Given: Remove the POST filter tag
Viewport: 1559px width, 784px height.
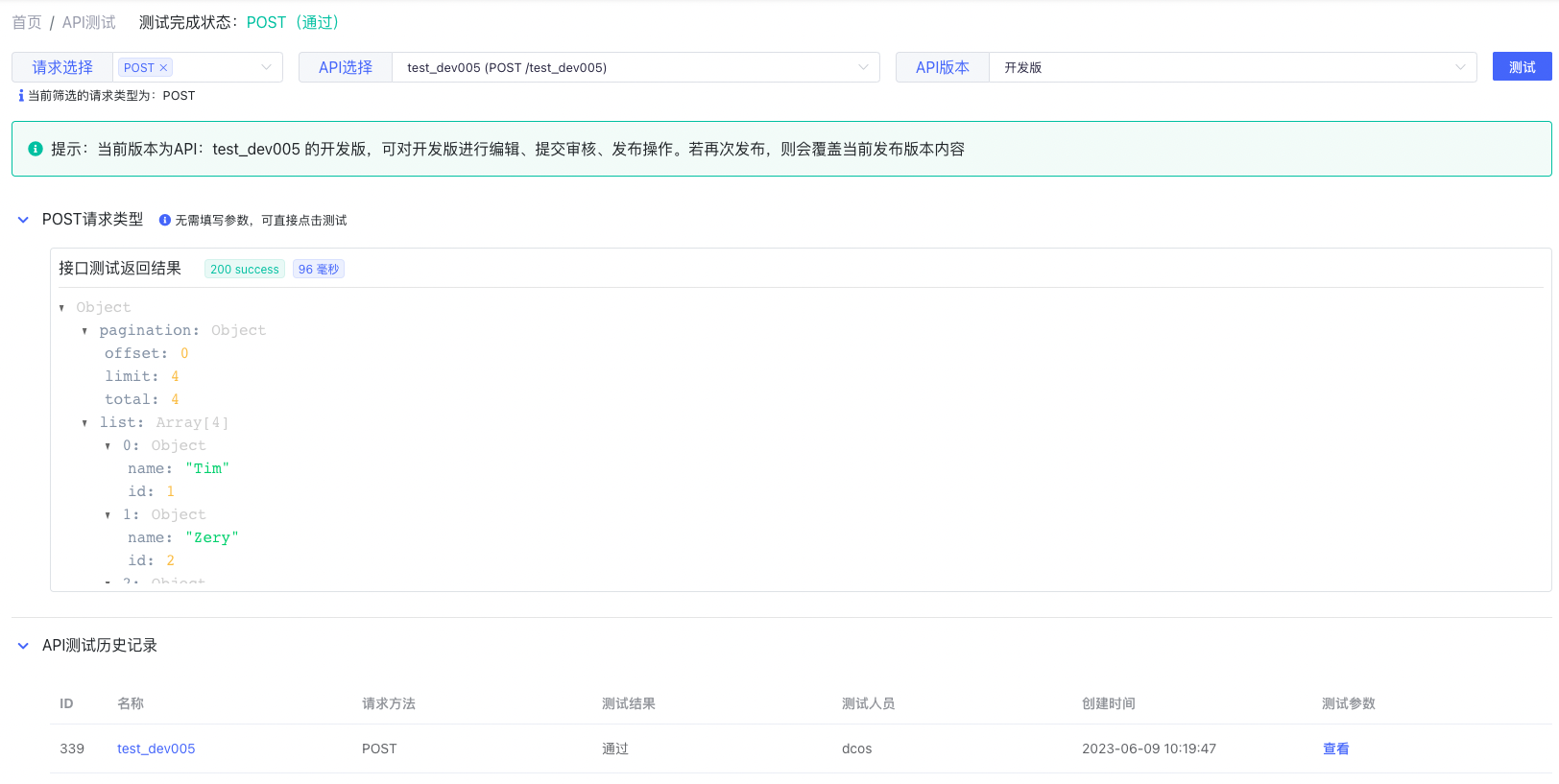Looking at the screenshot, I should 163,67.
